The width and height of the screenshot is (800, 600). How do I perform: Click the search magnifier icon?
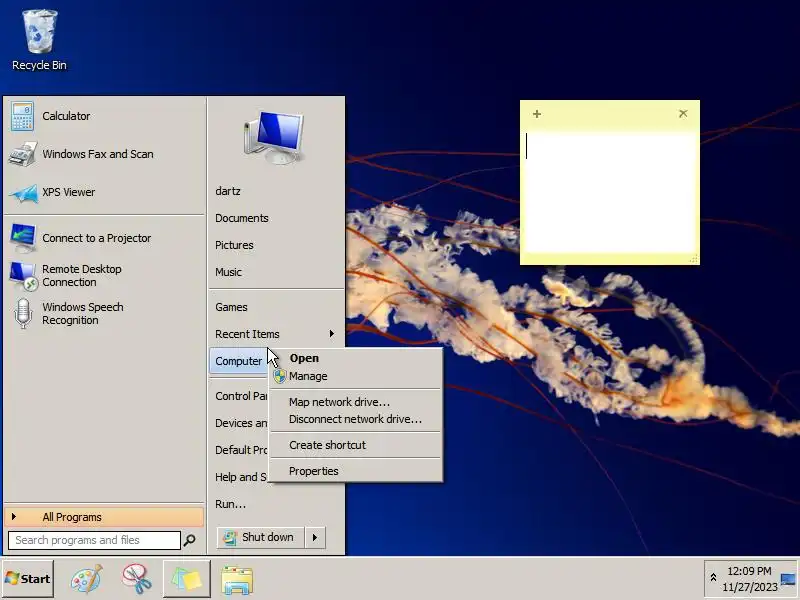(189, 540)
